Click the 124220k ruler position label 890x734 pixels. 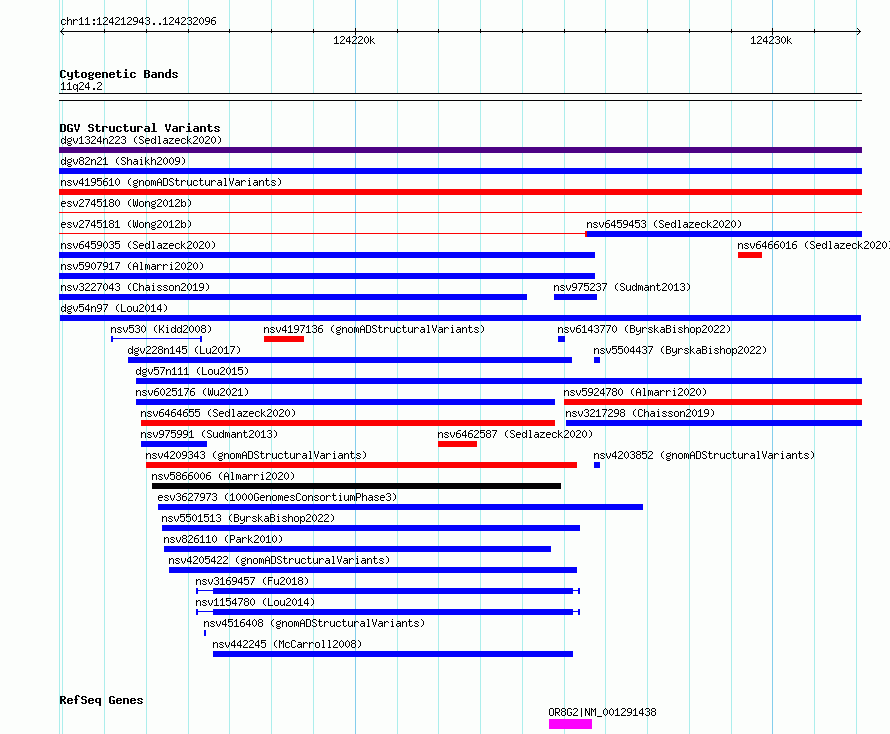tap(354, 40)
